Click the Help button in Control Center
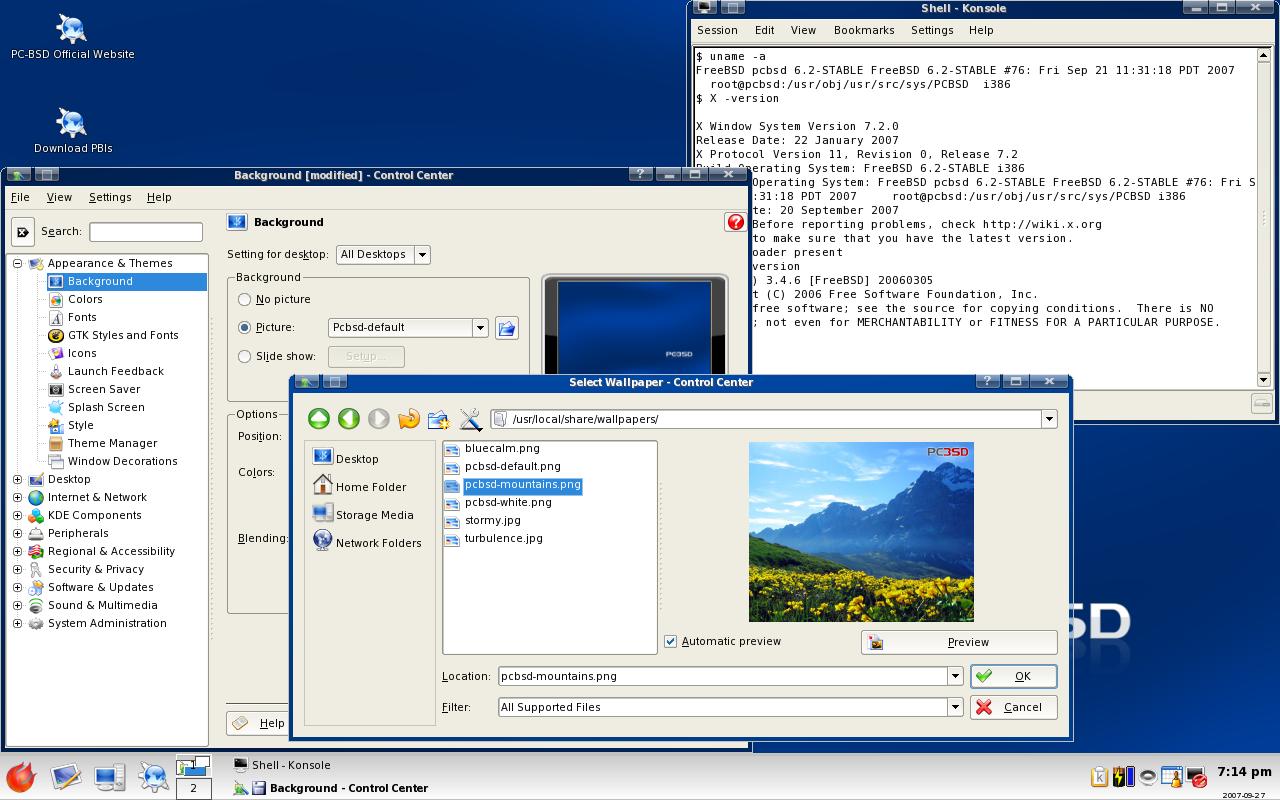 pyautogui.click(x=259, y=724)
